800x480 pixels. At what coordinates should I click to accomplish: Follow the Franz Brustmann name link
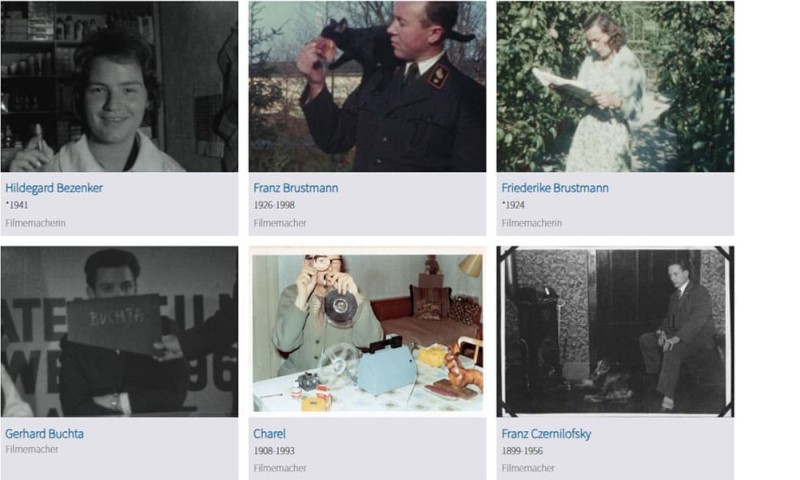tap(296, 188)
